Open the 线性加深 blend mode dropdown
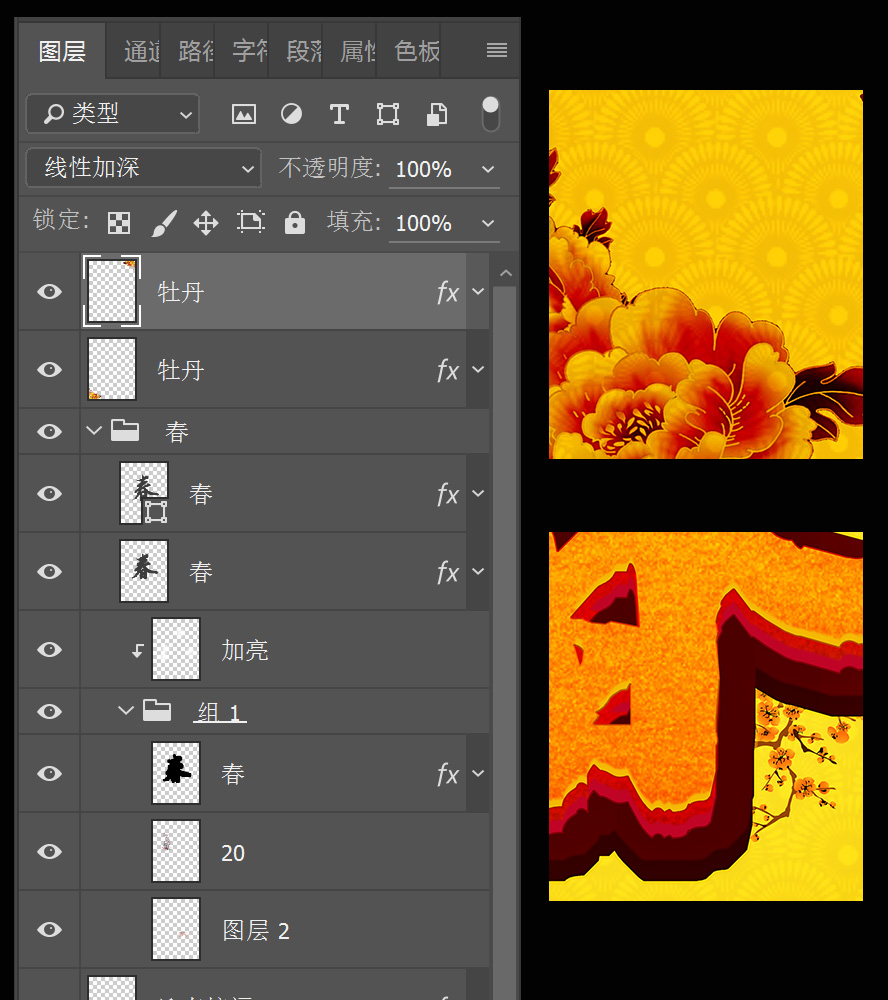 144,168
